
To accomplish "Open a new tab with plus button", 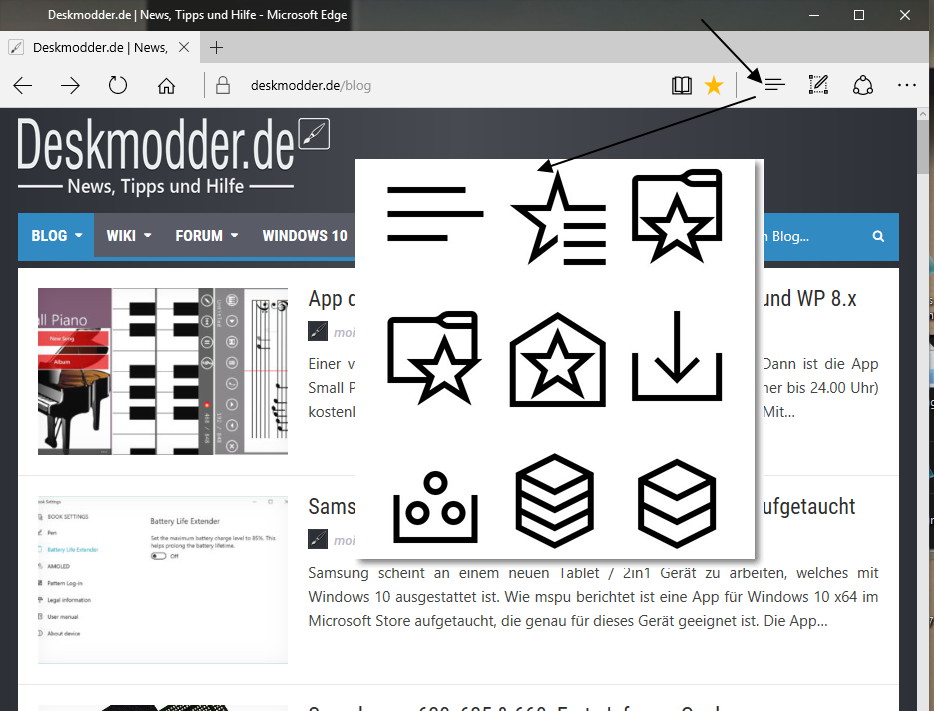I will [216, 48].
